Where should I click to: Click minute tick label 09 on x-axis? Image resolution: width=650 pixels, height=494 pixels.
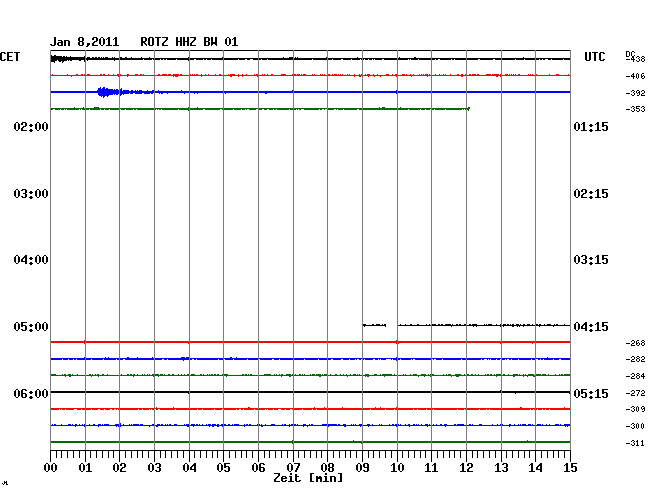click(x=362, y=468)
